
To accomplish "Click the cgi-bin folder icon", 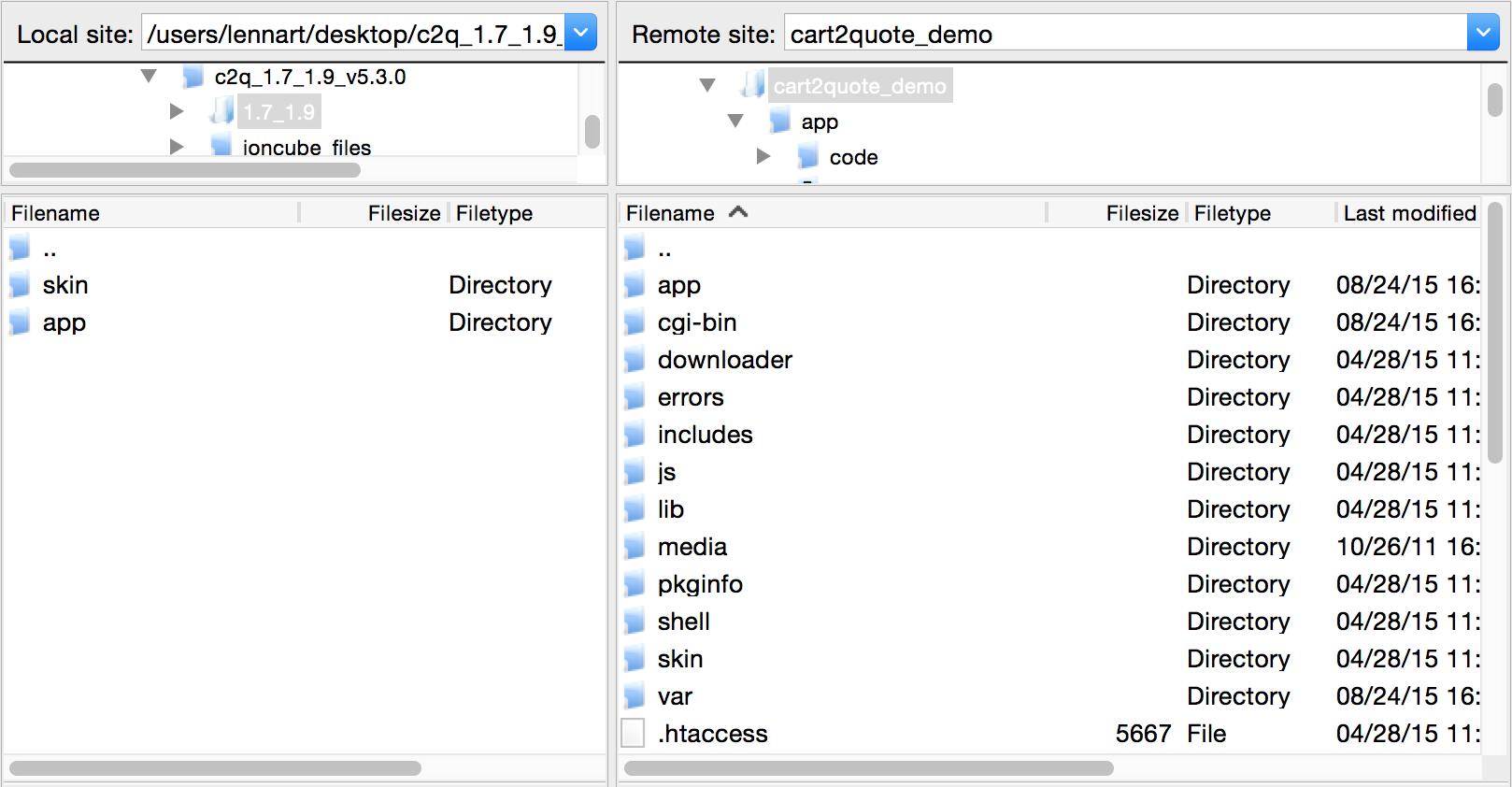I will [635, 322].
